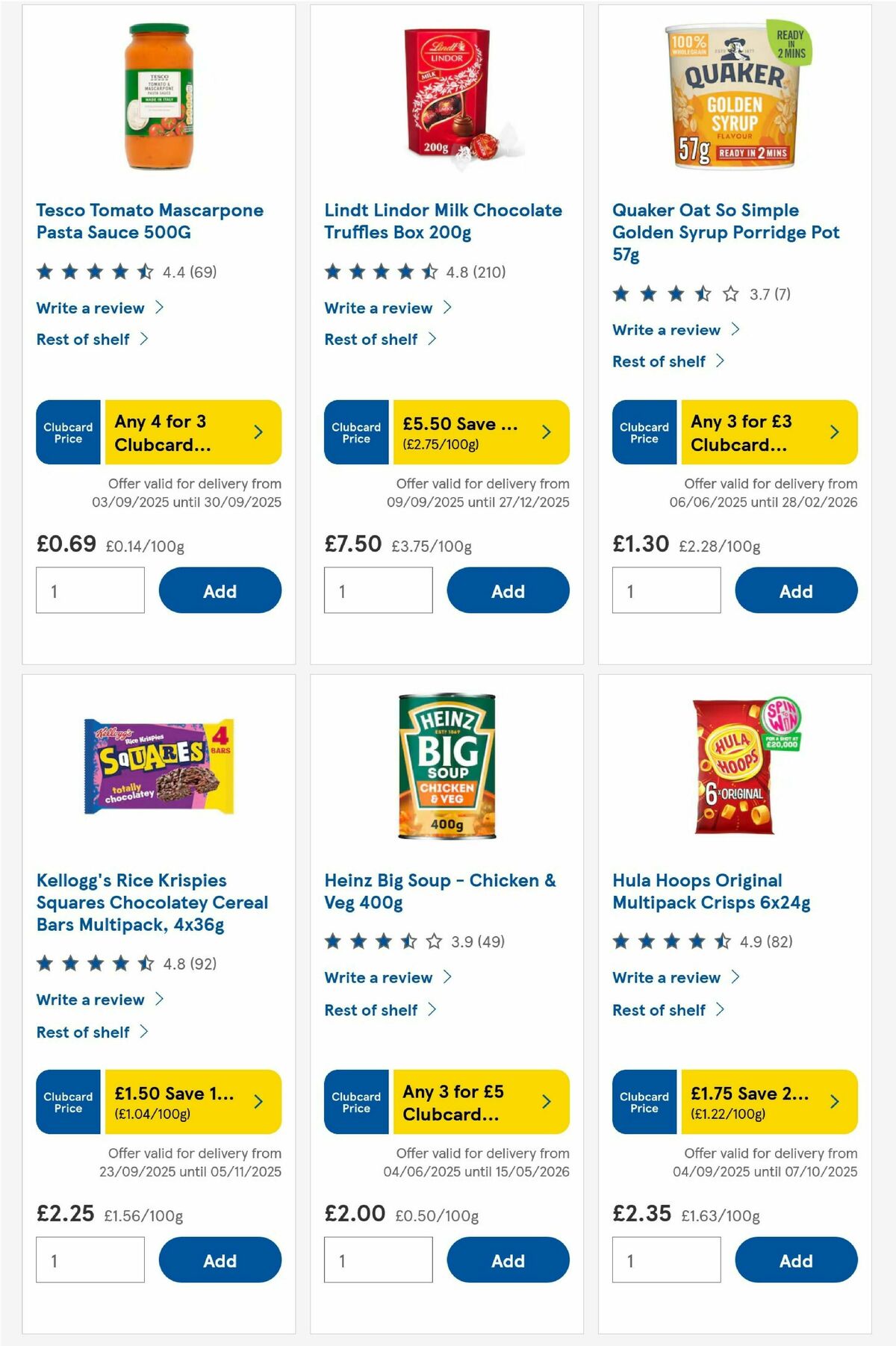Click the Clubcard Price badge on Lindt truffles
896x1346 pixels.
(356, 431)
